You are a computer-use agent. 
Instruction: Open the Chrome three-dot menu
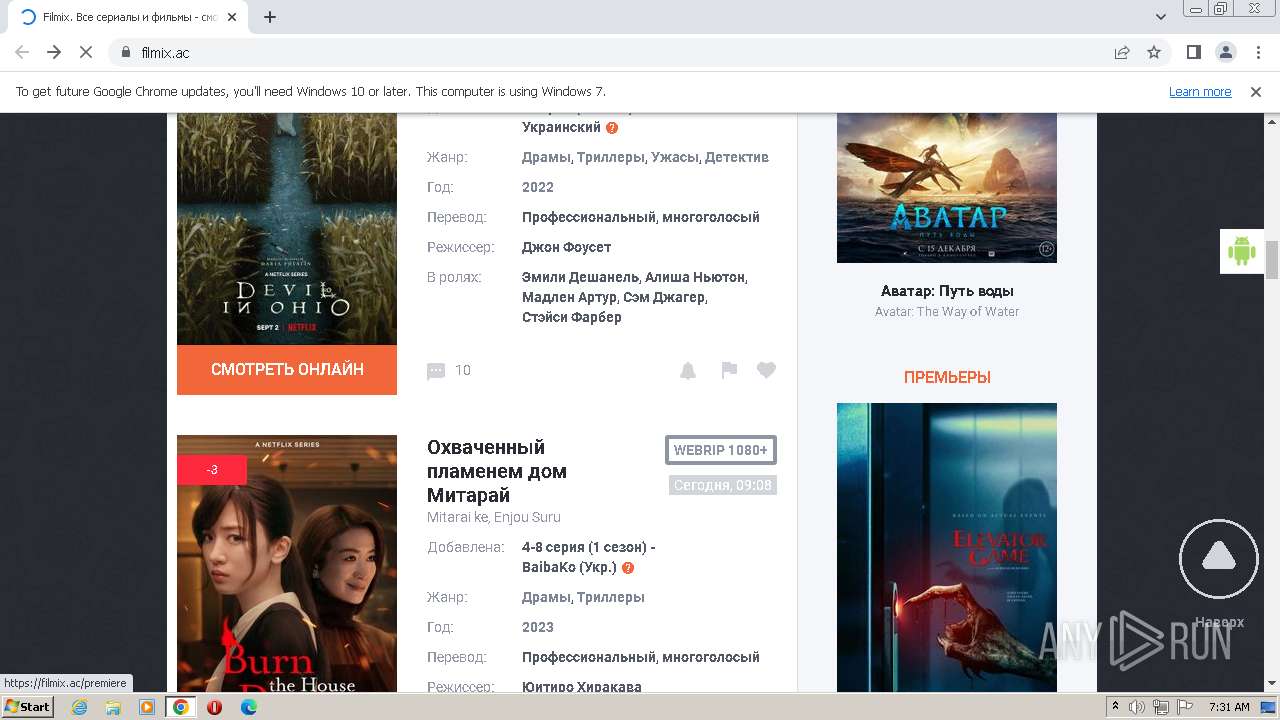pos(1256,52)
